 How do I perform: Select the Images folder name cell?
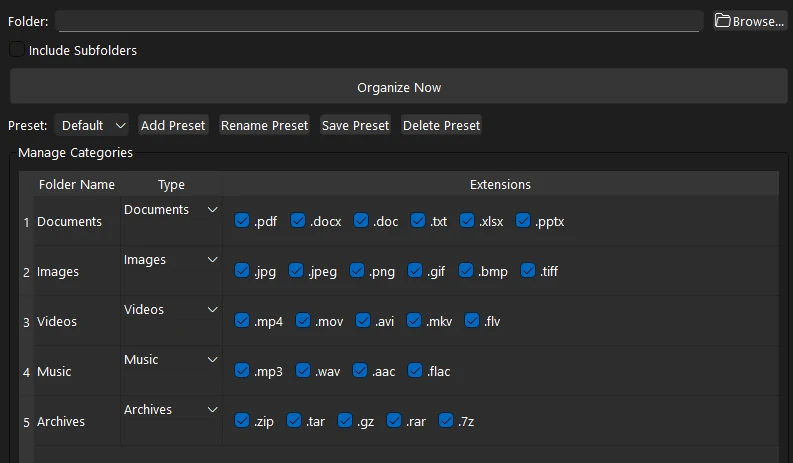click(x=77, y=272)
